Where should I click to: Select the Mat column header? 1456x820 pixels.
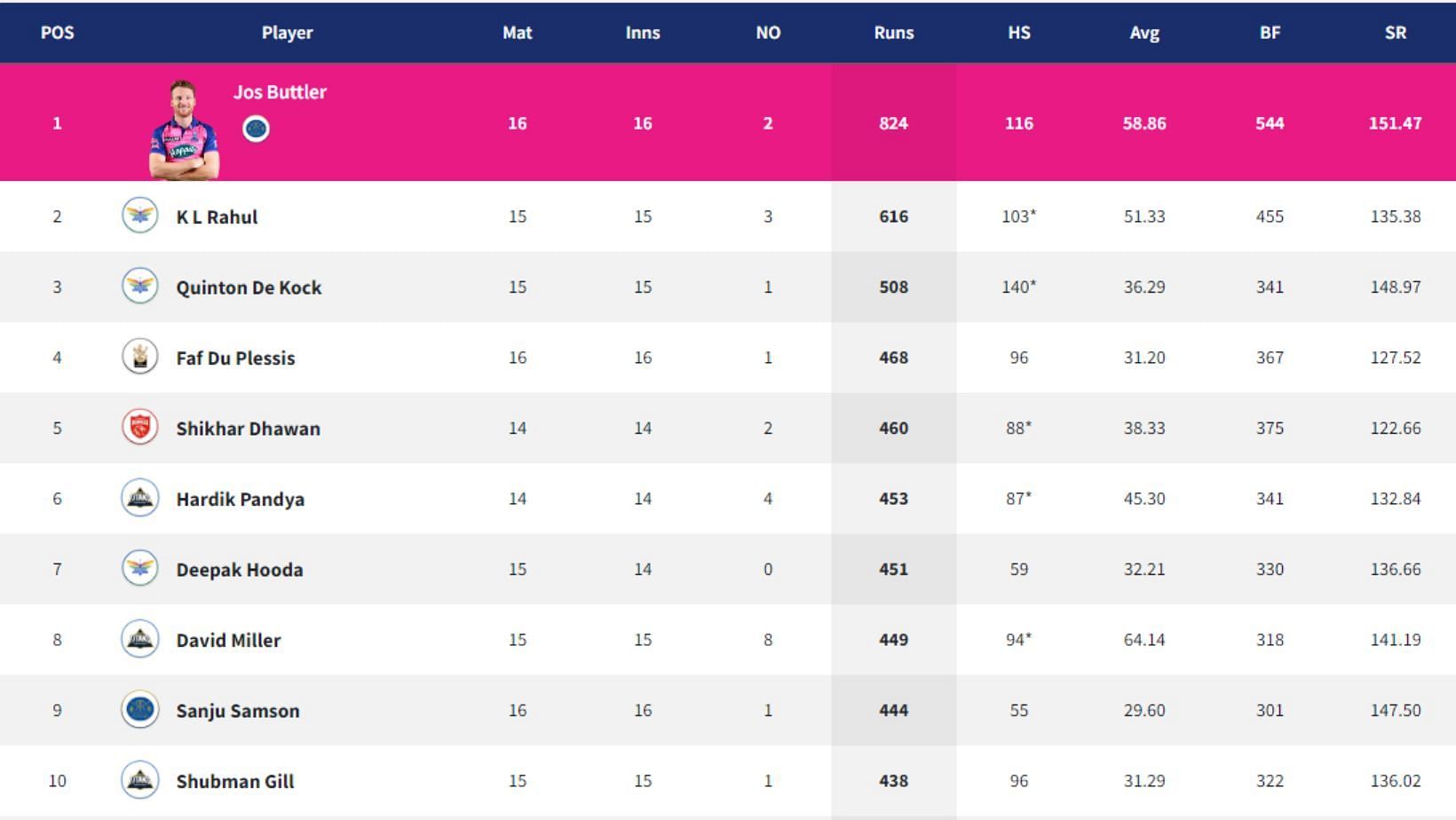(x=517, y=33)
